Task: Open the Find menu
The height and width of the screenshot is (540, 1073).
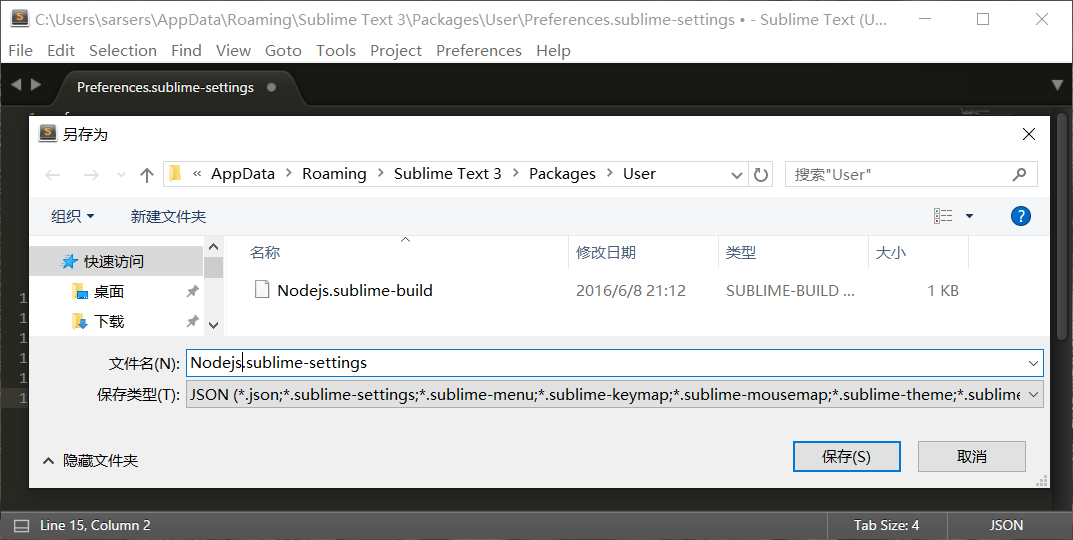Action: 186,51
